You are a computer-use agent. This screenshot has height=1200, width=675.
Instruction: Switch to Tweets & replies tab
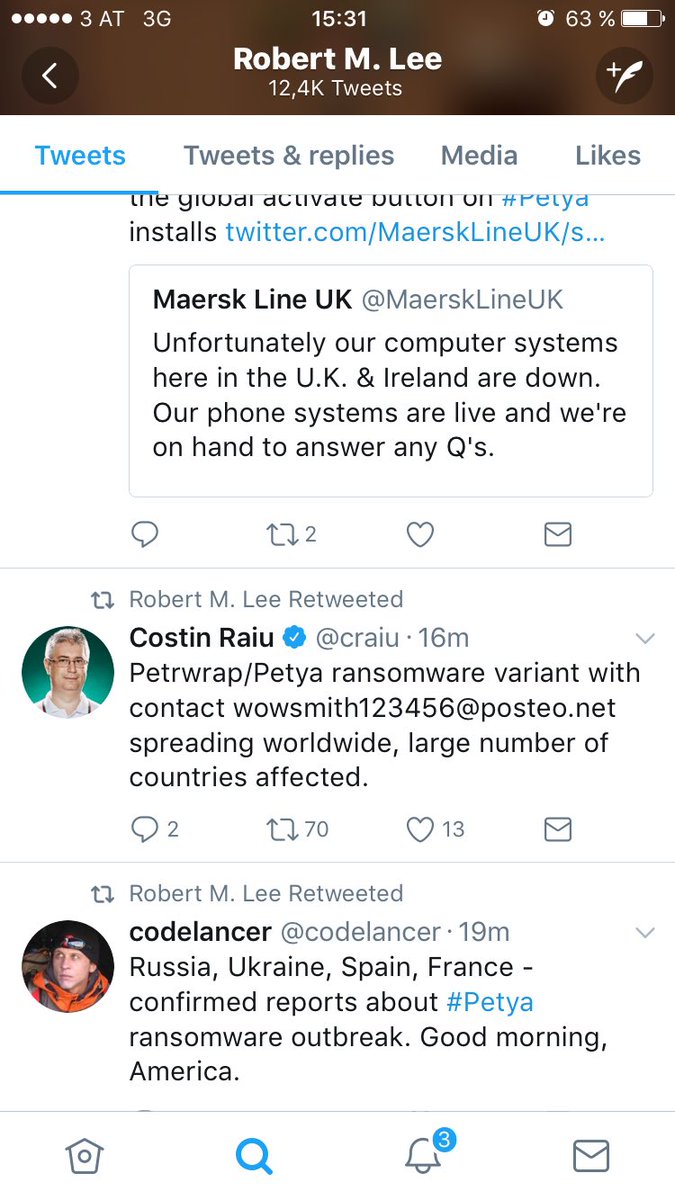point(289,156)
